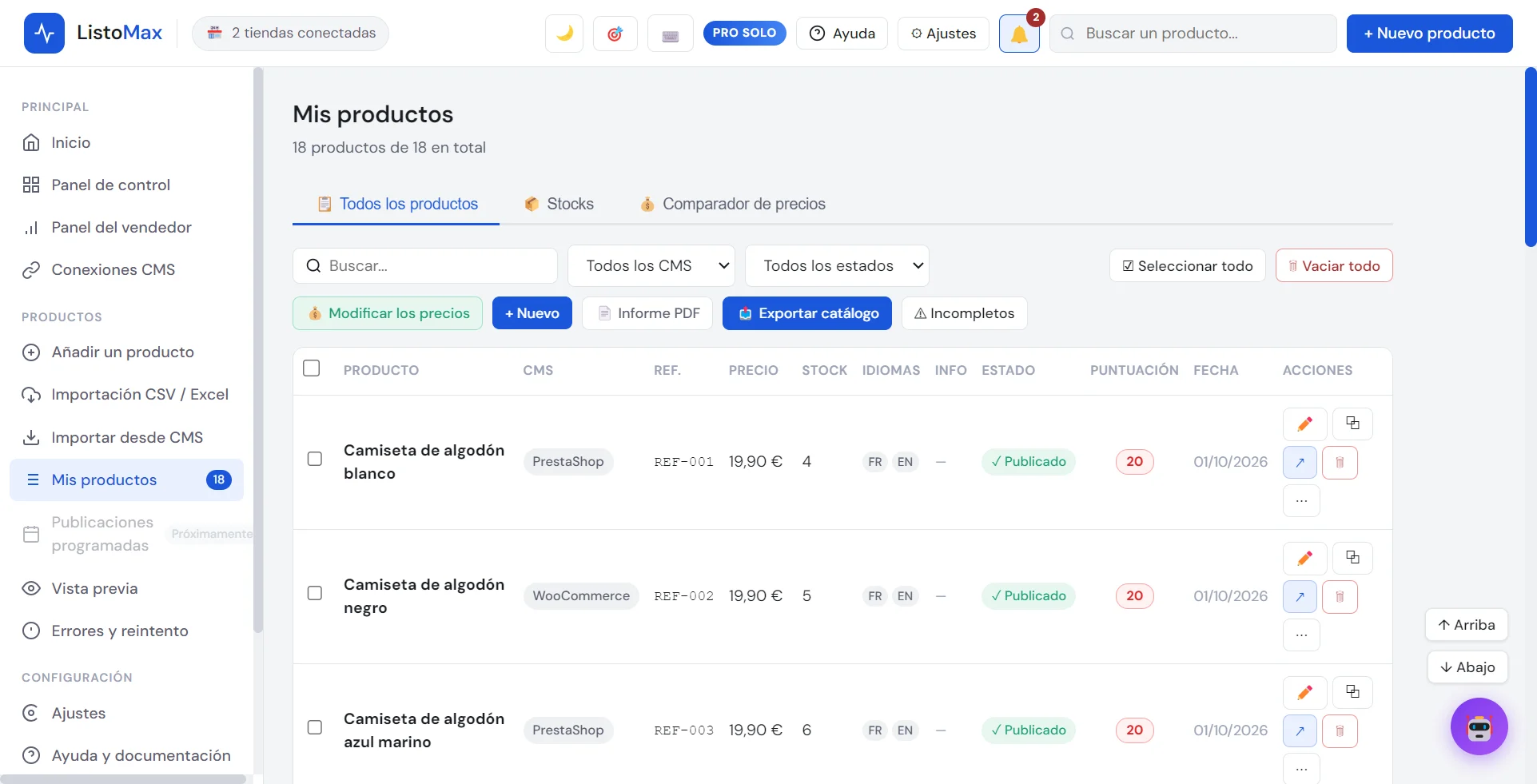Viewport: 1537px width, 784px height.
Task: Check the Camiseta de algodón blanco row
Action: [315, 459]
